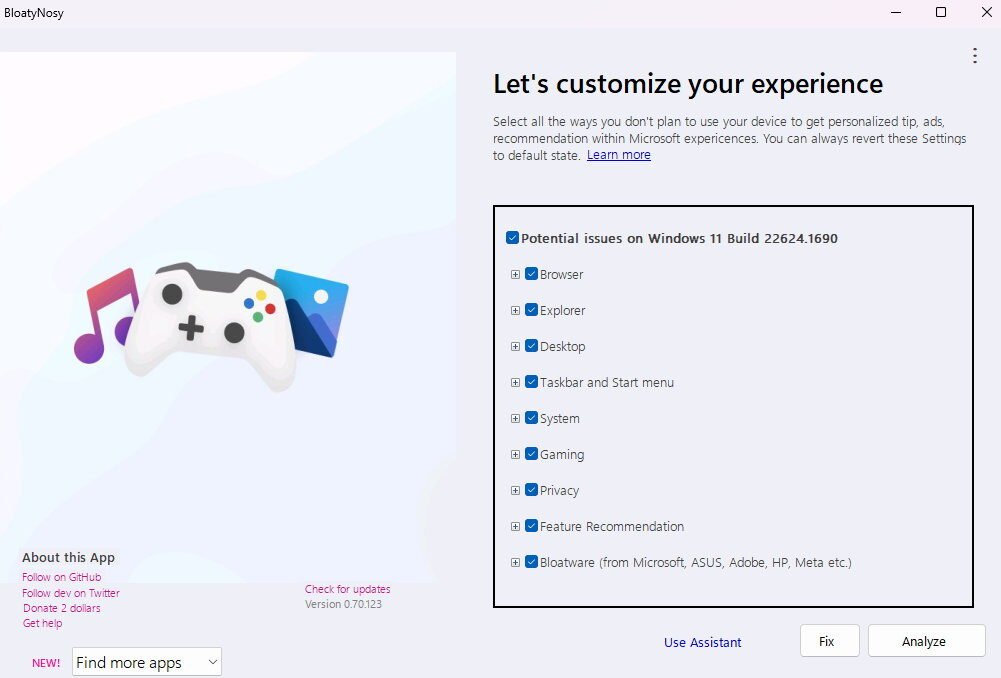Toggle Feature Recommendation checkbox

[531, 526]
